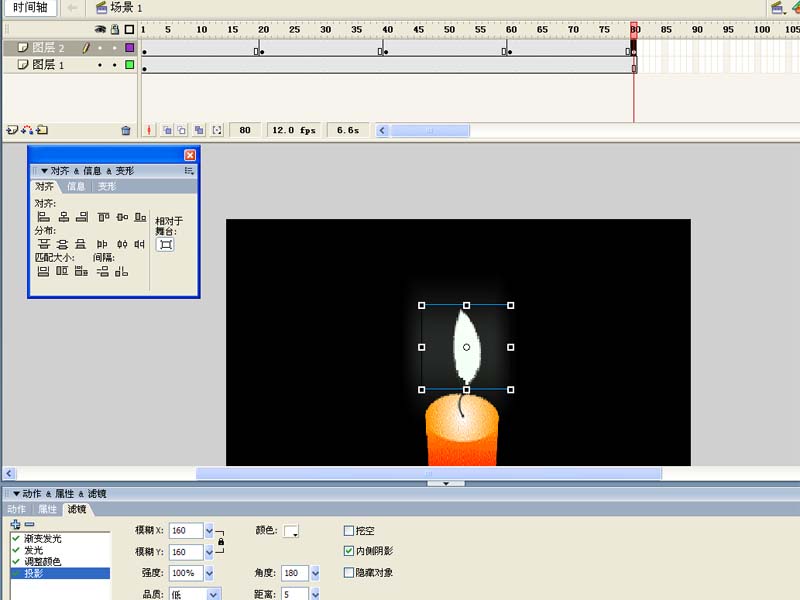Check the 隐藏对象 (hide object) checkbox
Image resolution: width=800 pixels, height=600 pixels.
(349, 572)
